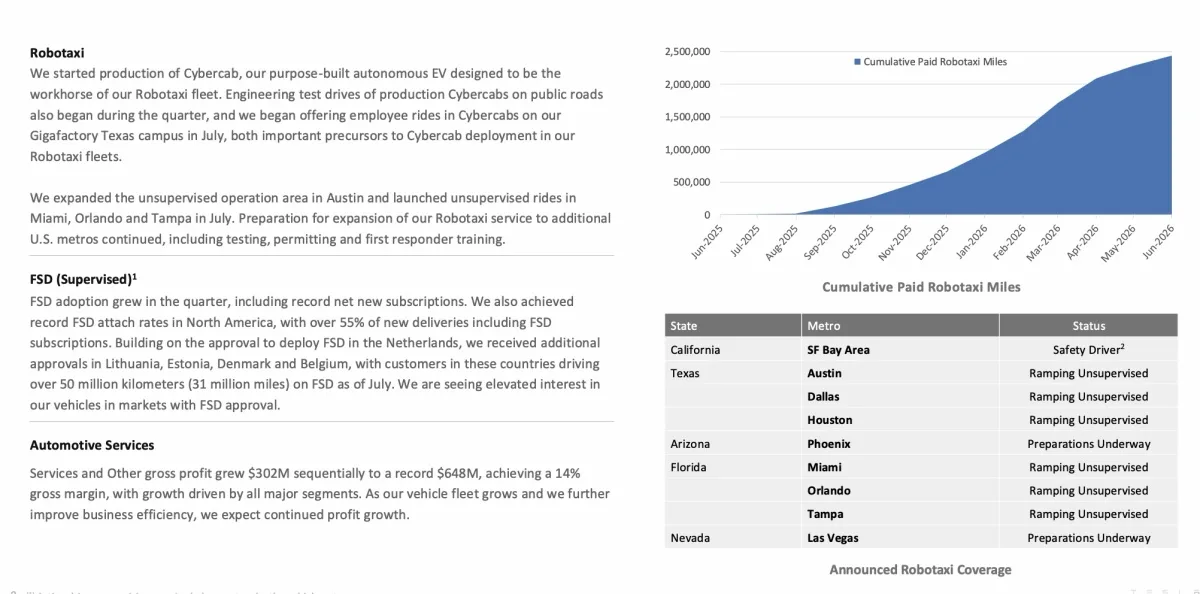Click the 1,000,000 y-axis label
This screenshot has height=594, width=1200.
point(687,150)
